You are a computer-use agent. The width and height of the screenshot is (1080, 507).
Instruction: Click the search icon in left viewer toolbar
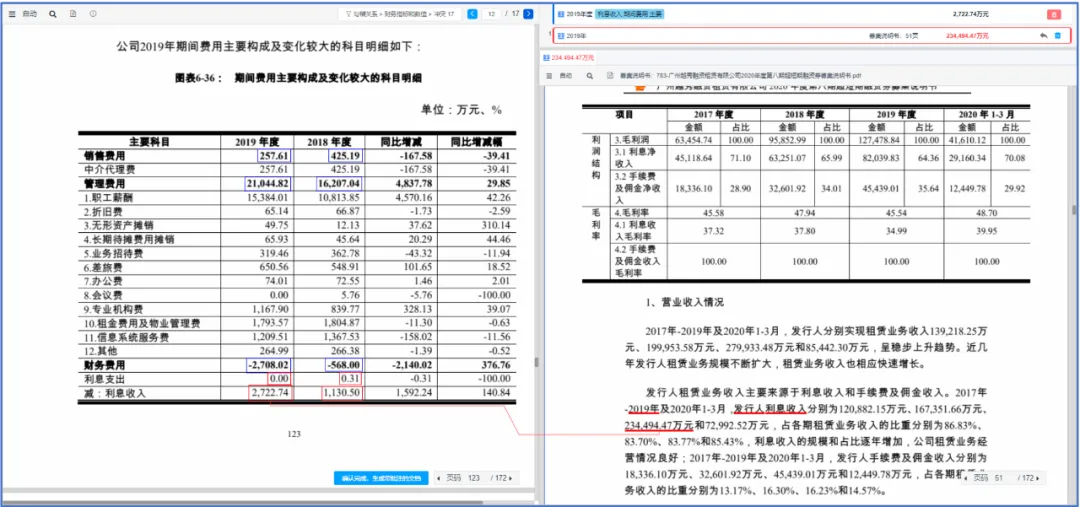[x=52, y=14]
